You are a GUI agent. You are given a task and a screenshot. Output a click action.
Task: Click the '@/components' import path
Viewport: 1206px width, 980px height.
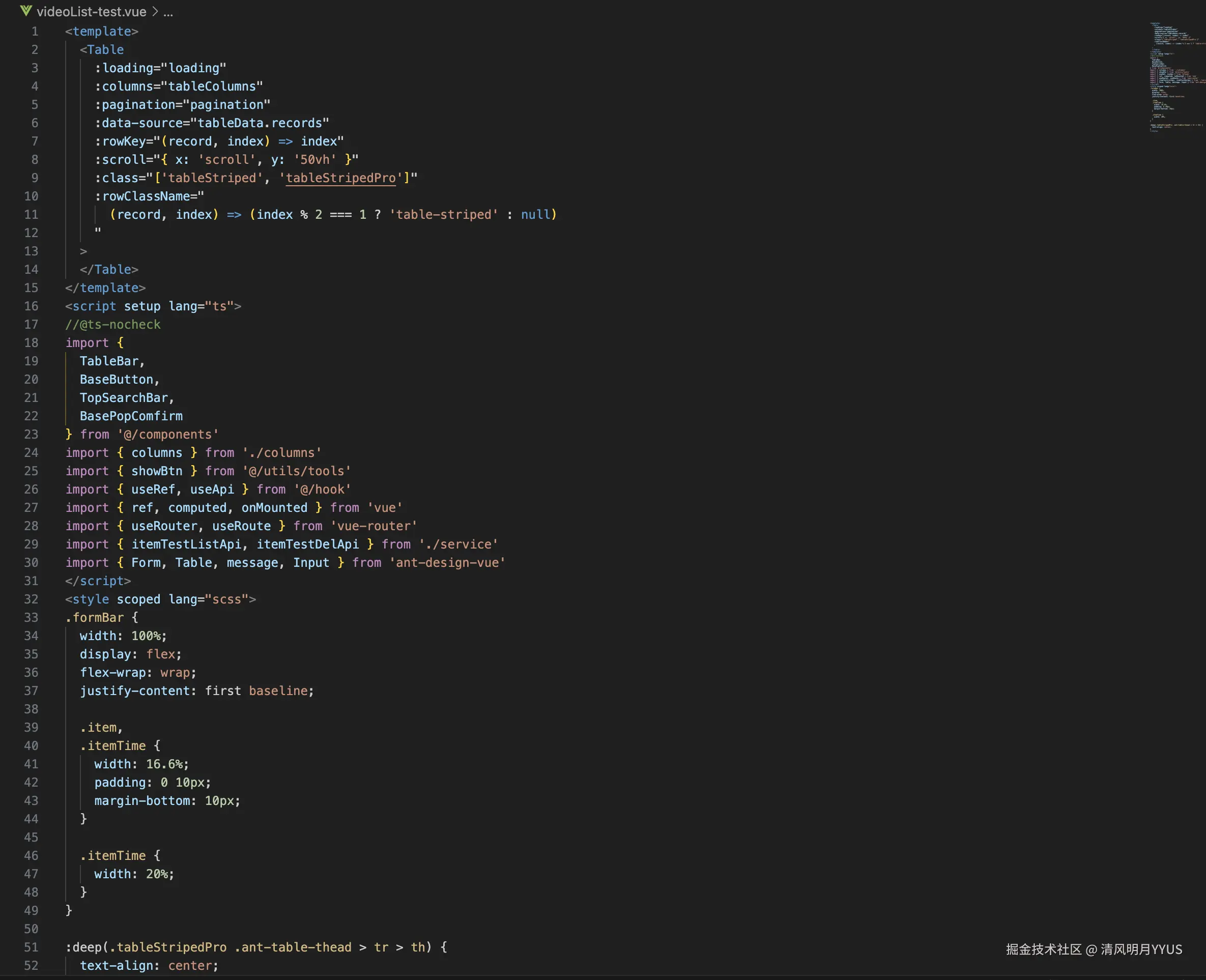click(168, 434)
